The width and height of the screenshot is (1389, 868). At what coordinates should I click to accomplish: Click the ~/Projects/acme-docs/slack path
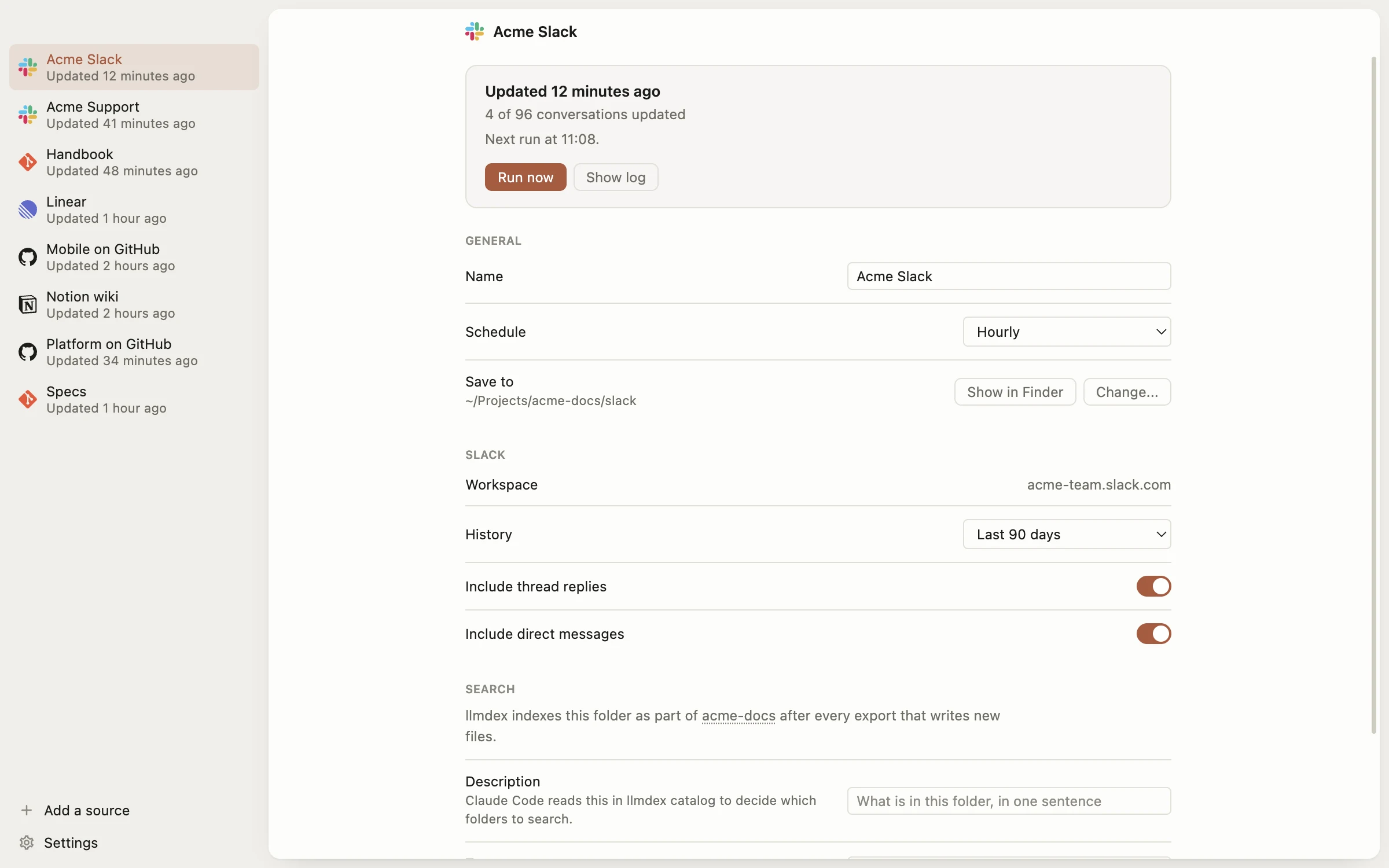click(x=550, y=400)
